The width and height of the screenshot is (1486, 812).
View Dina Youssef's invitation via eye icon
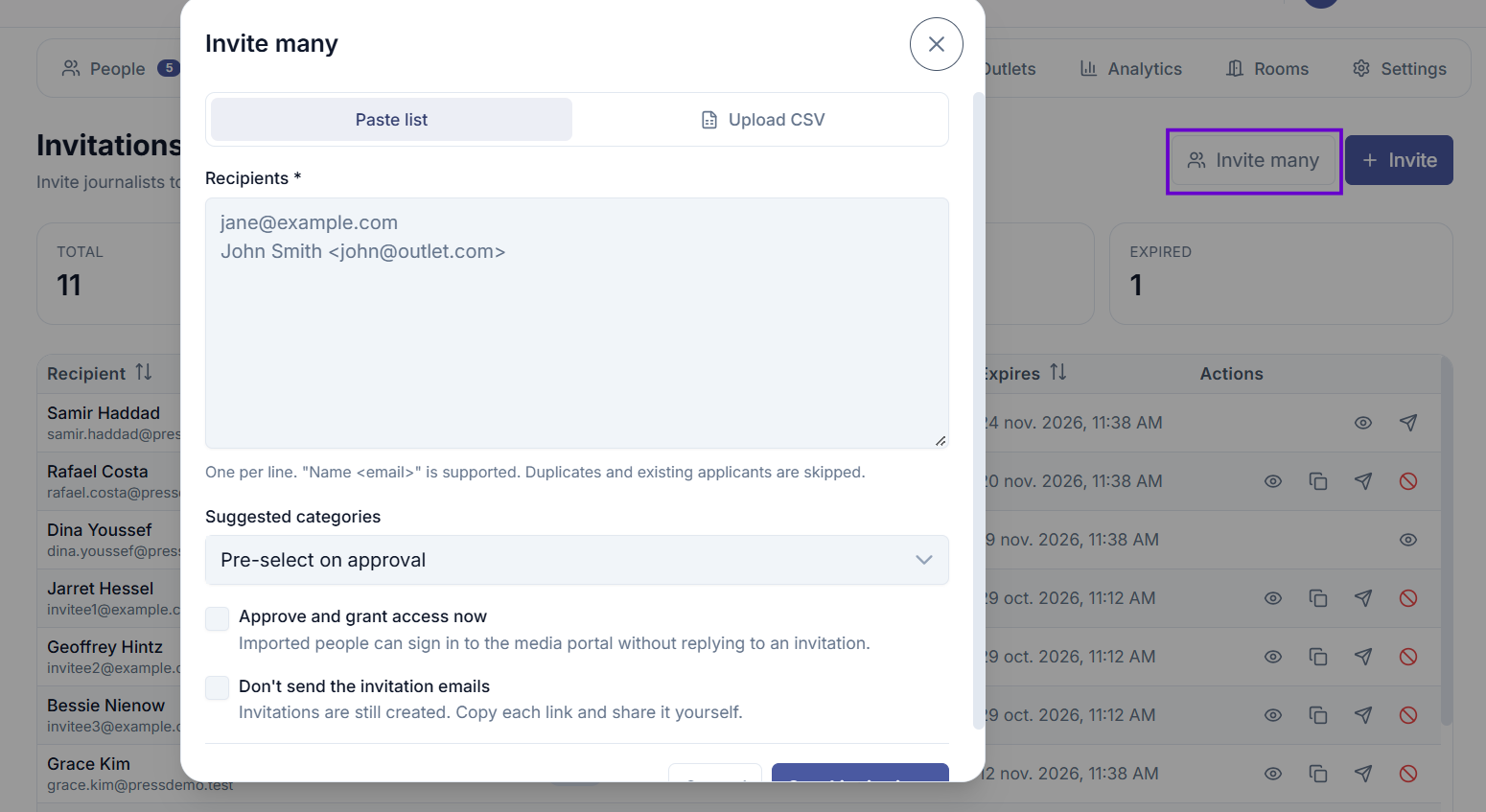coord(1408,540)
